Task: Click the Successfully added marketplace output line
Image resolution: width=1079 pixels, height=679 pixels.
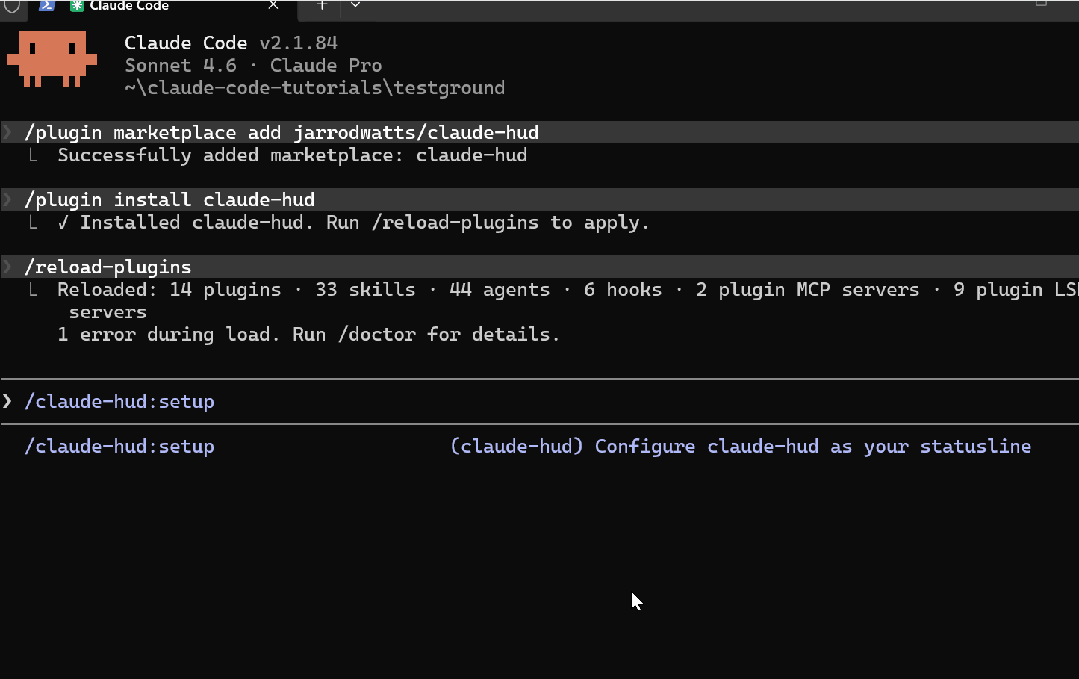Action: [291, 155]
